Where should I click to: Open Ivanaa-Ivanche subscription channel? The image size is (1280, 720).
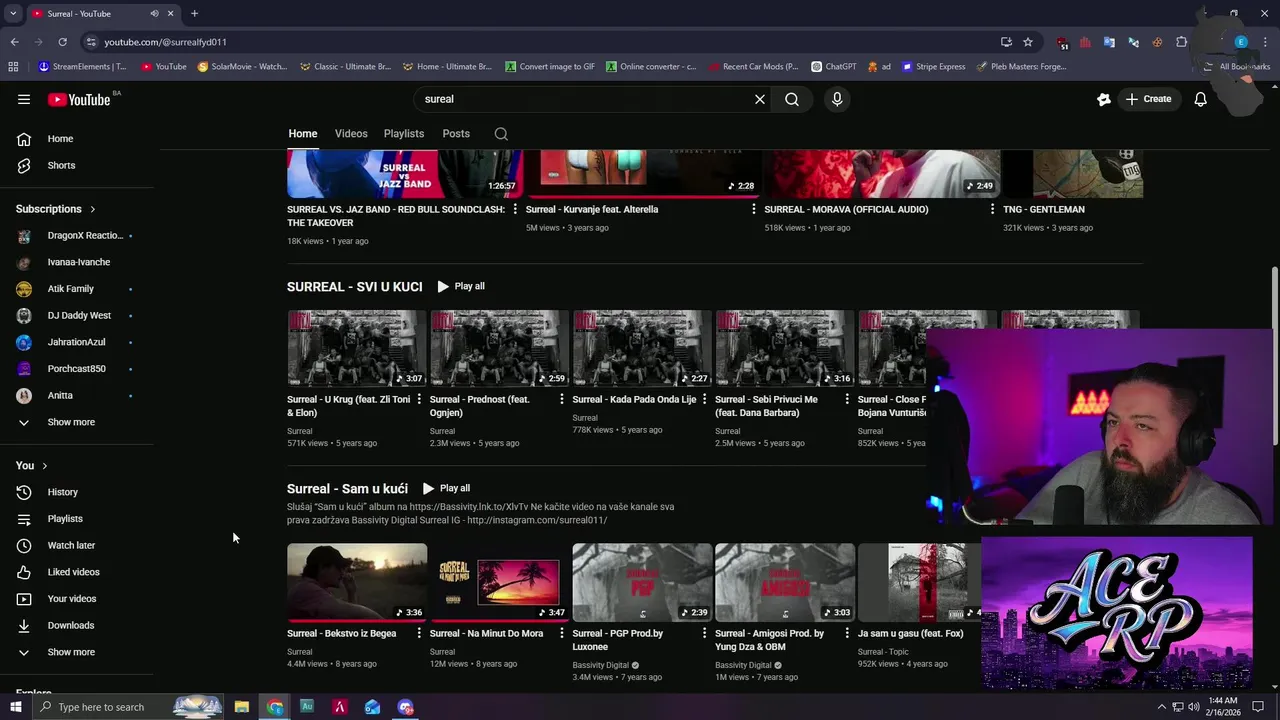pyautogui.click(x=77, y=262)
